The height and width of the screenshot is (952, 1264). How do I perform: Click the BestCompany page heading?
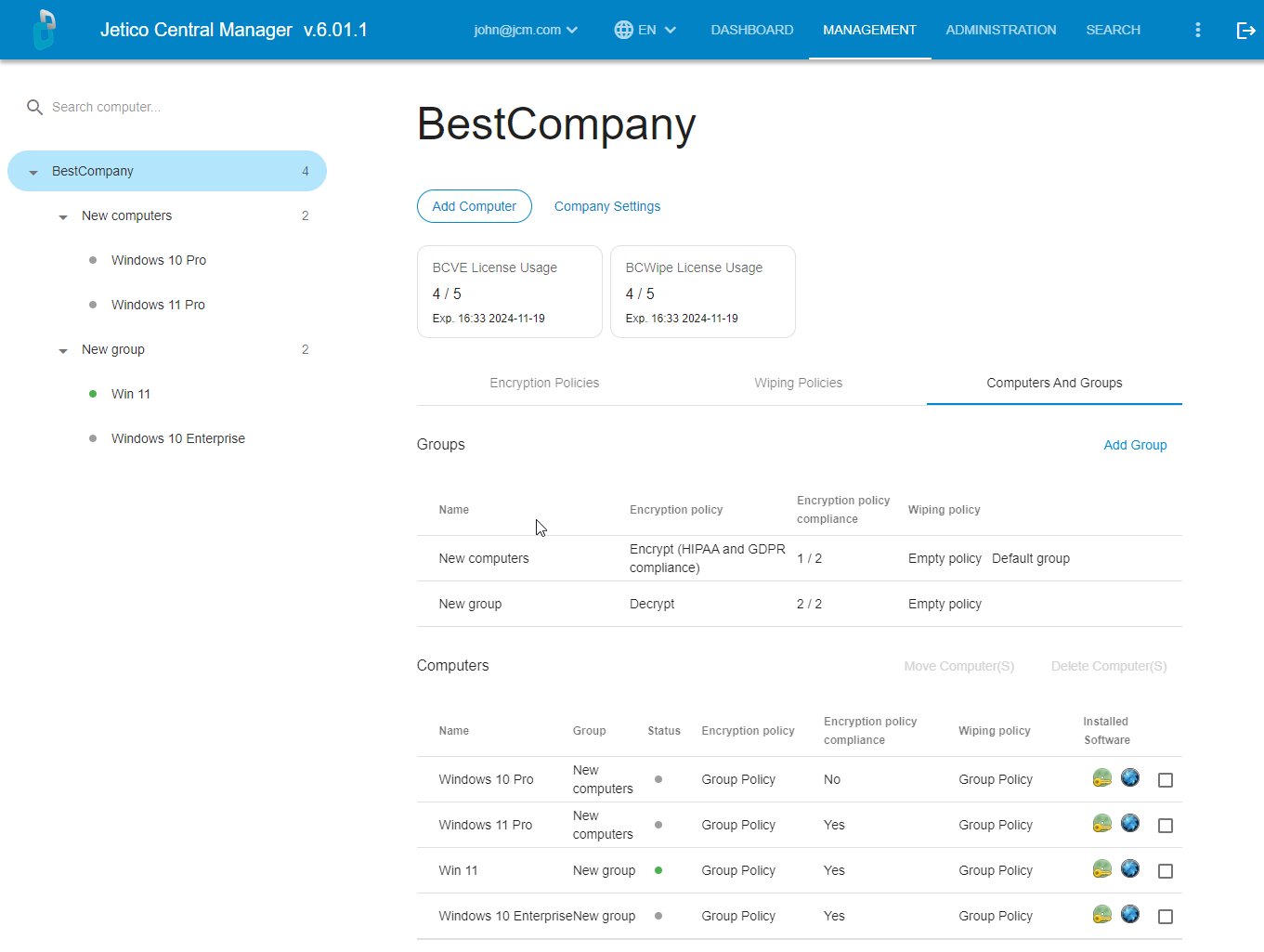pyautogui.click(x=556, y=124)
